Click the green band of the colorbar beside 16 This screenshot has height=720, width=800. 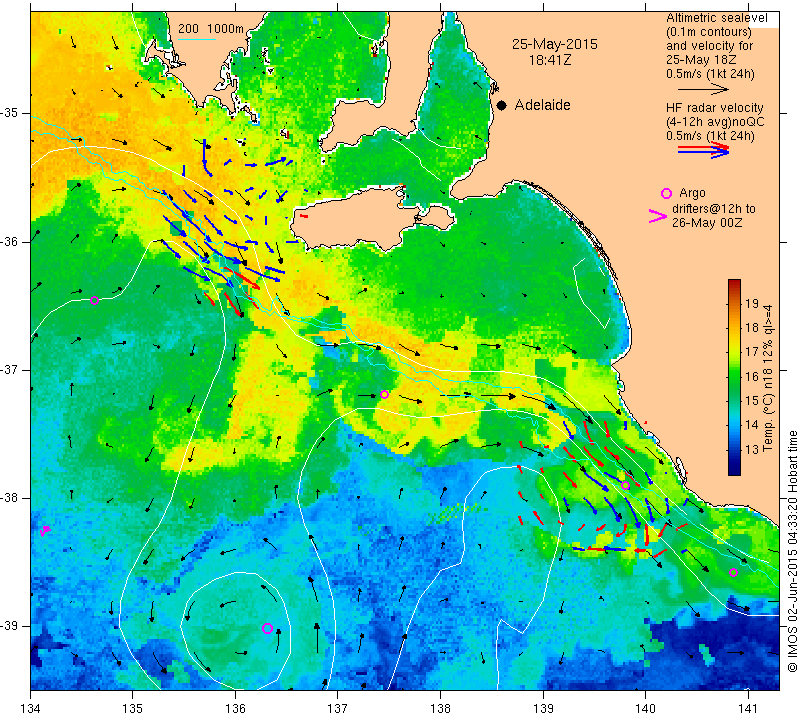click(734, 377)
